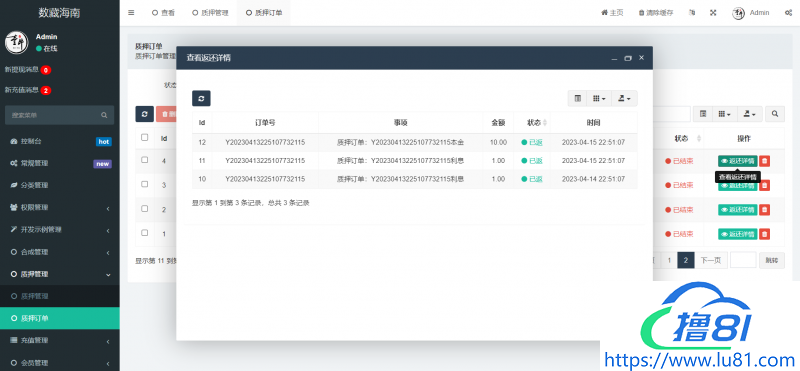The width and height of the screenshot is (800, 371).
Task: Switch to the 质押管理 tab in top bar
Action: click(210, 13)
